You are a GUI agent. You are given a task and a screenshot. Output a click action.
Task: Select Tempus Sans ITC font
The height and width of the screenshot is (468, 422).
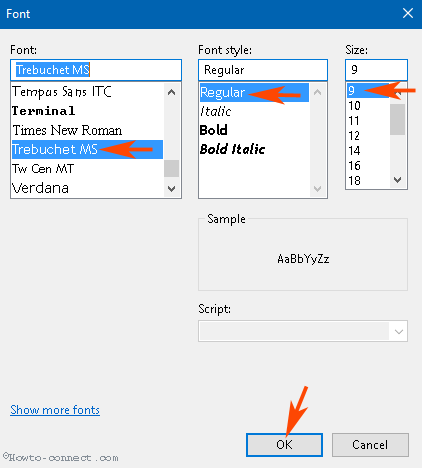pos(87,92)
